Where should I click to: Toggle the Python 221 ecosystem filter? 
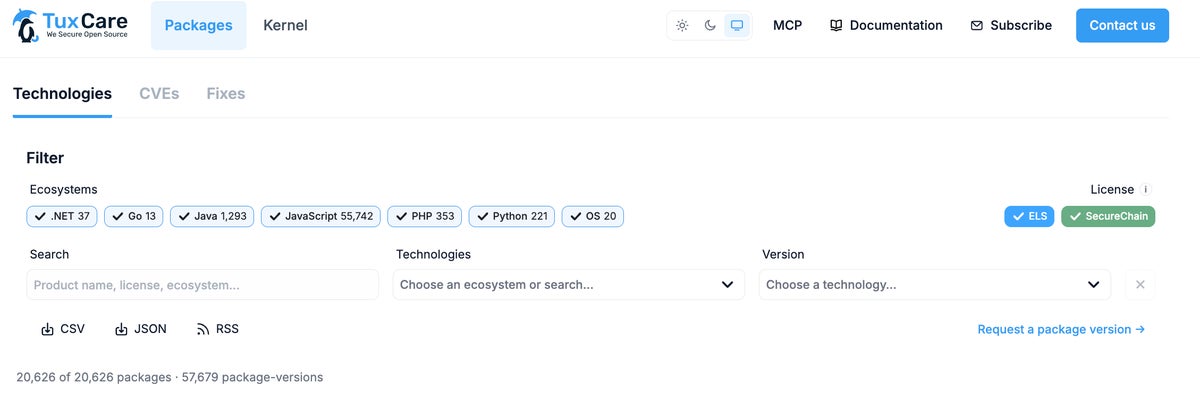tap(512, 216)
